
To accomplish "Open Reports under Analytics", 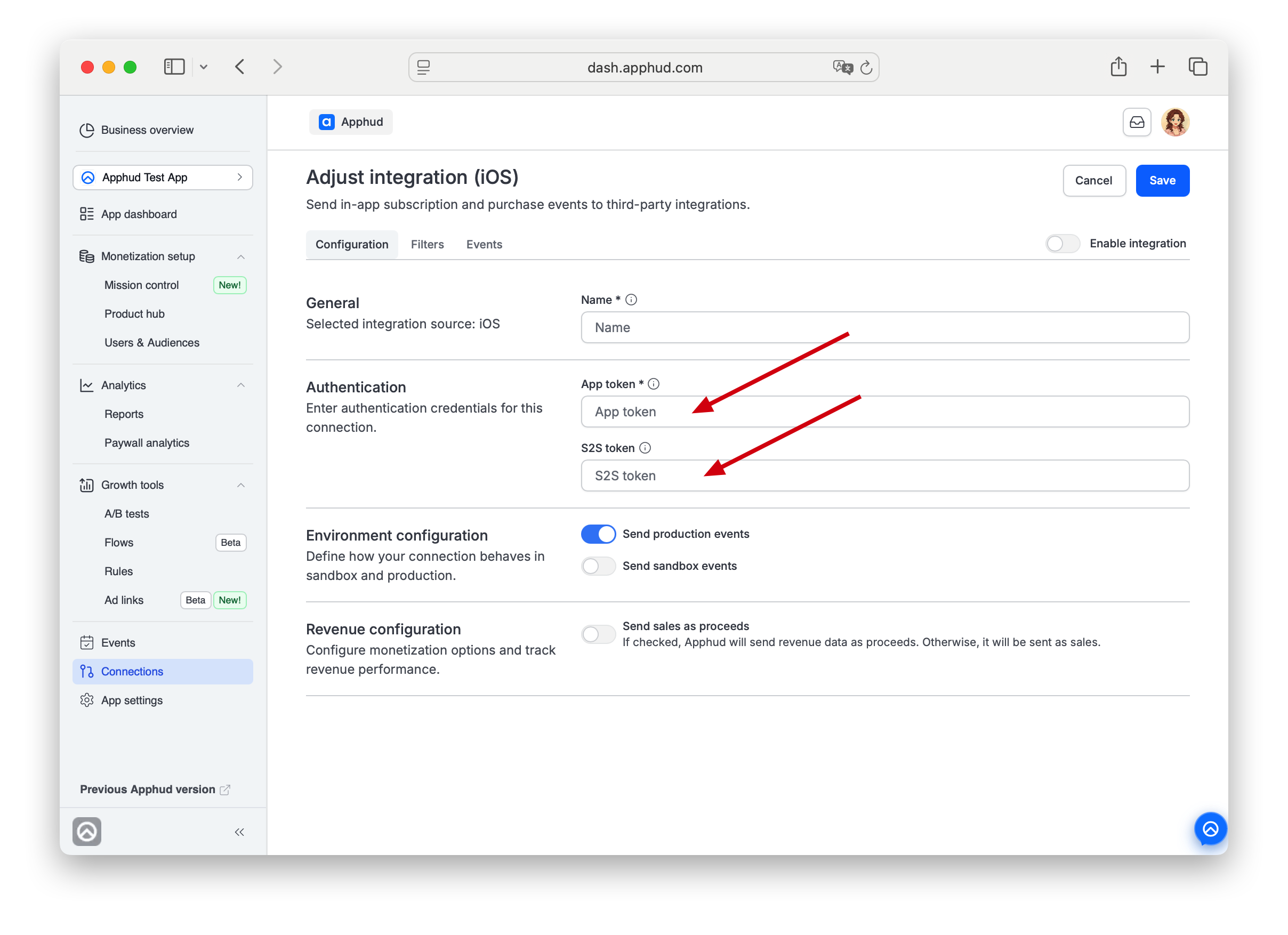I will (124, 414).
